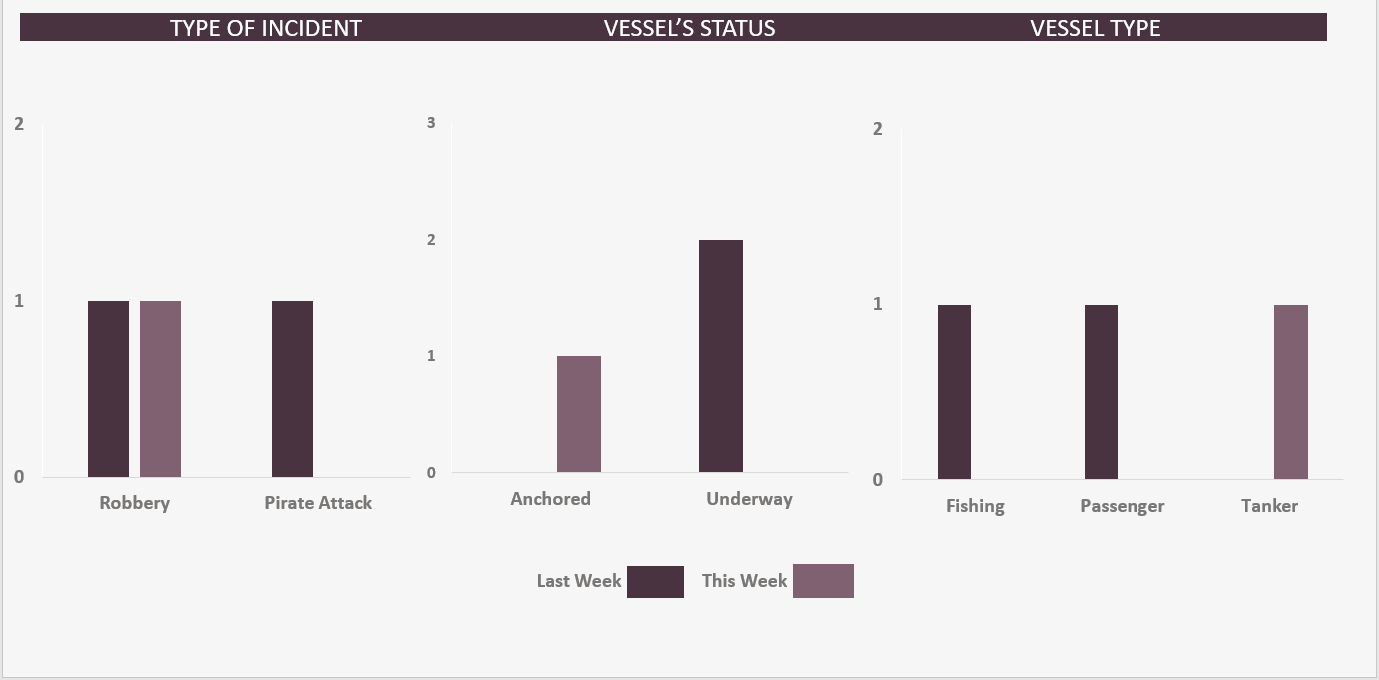Click the Last Week legend color swatch
This screenshot has height=680, width=1379.
[x=655, y=582]
